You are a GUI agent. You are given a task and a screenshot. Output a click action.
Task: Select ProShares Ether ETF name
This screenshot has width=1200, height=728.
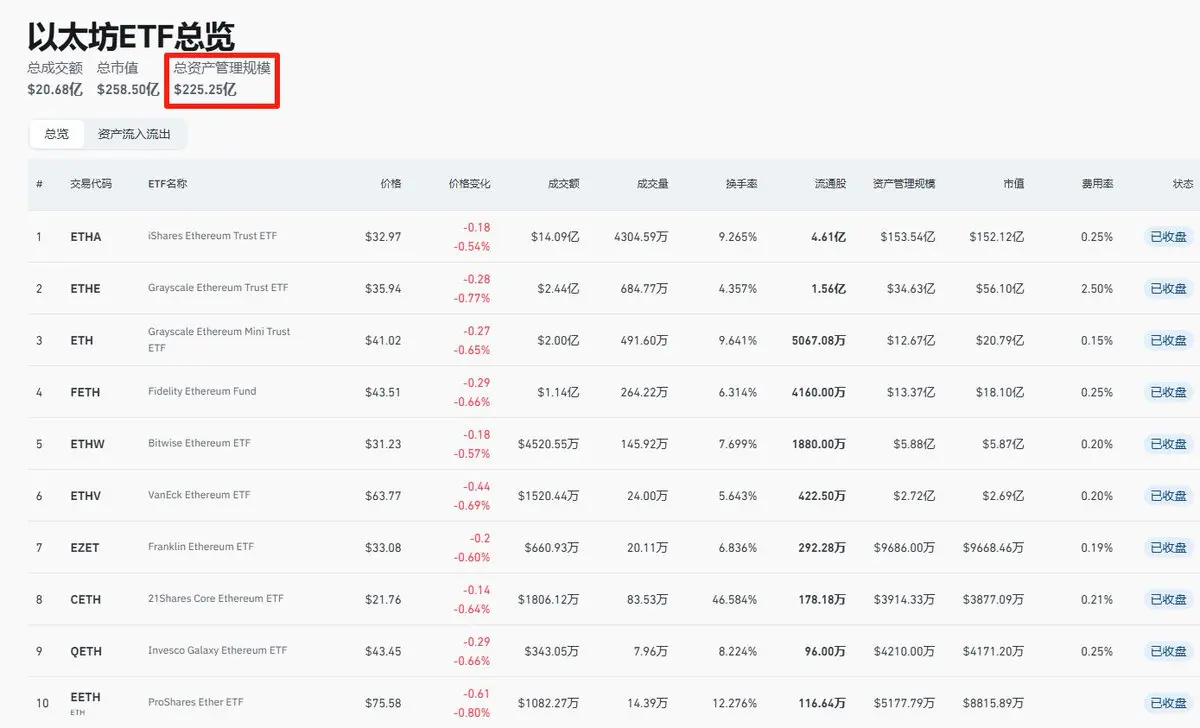coord(196,703)
